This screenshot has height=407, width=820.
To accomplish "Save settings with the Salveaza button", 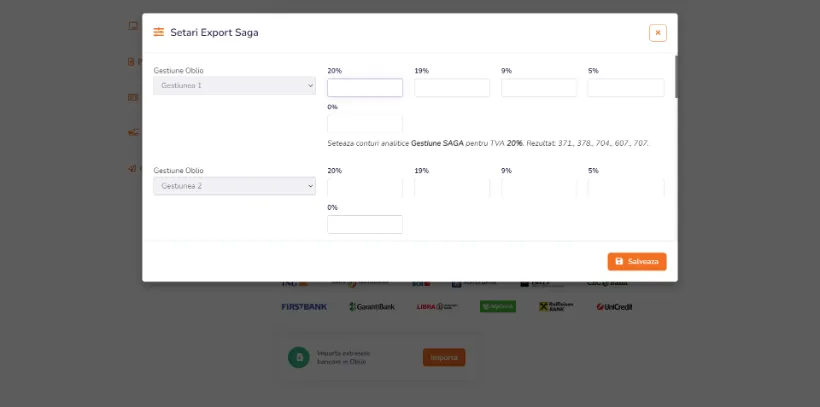I will tap(637, 262).
